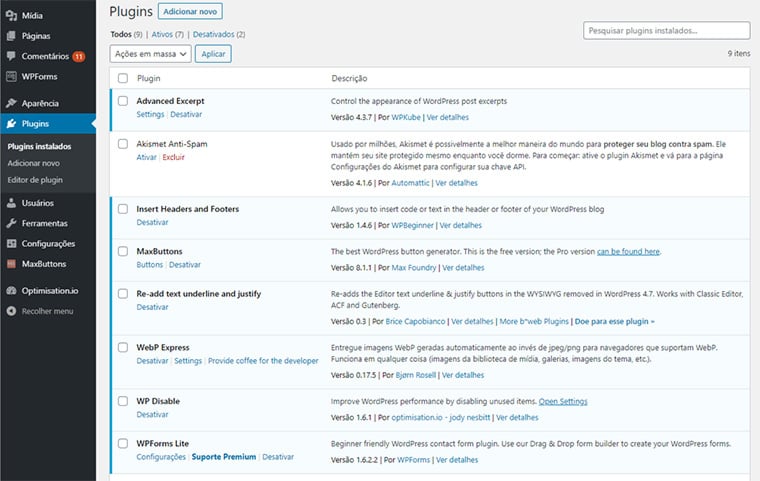The height and width of the screenshot is (481, 760).
Task: Open the WPKube author link
Action: pyautogui.click(x=406, y=117)
